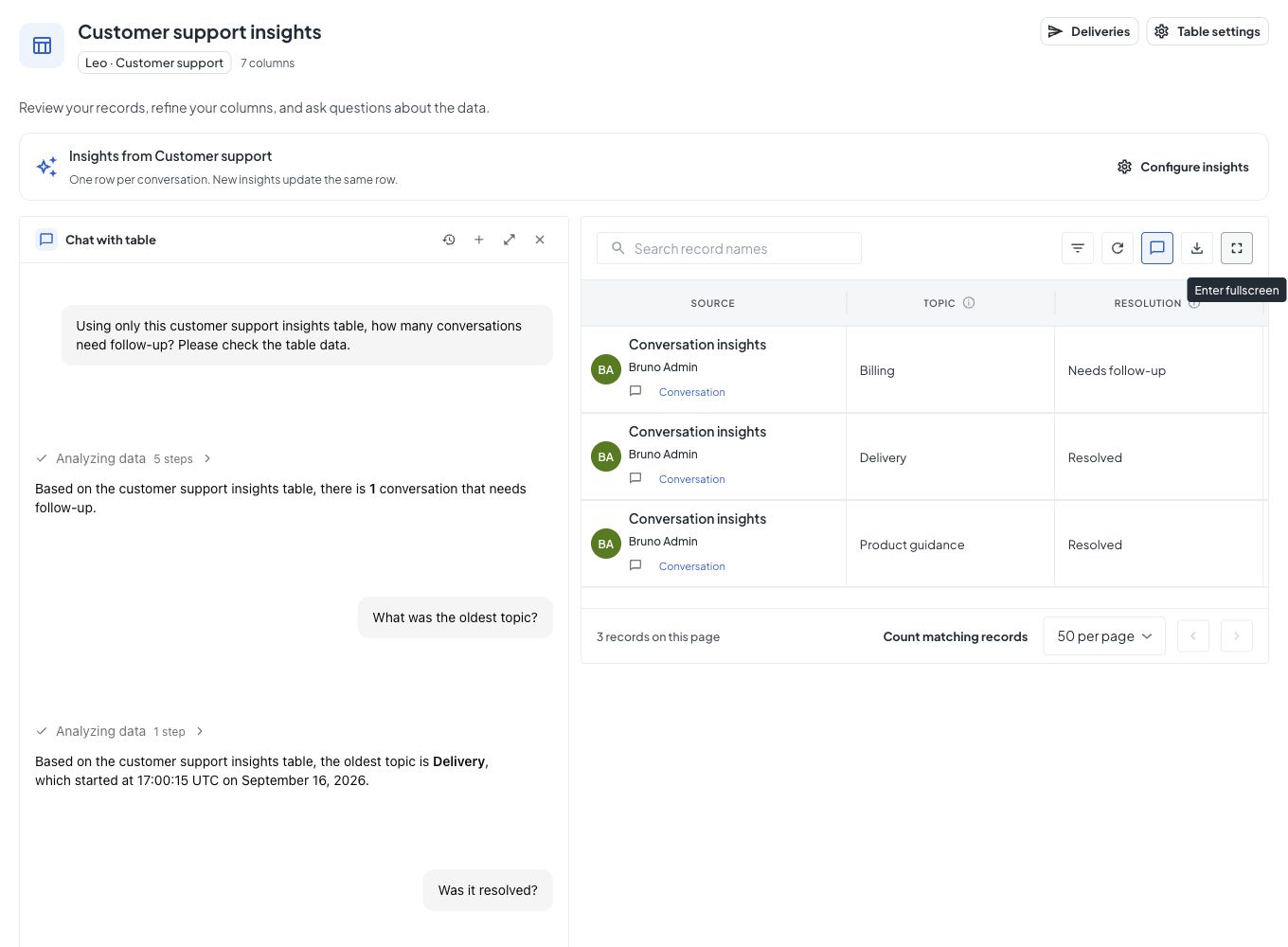Open the table filter icon

coord(1078,248)
